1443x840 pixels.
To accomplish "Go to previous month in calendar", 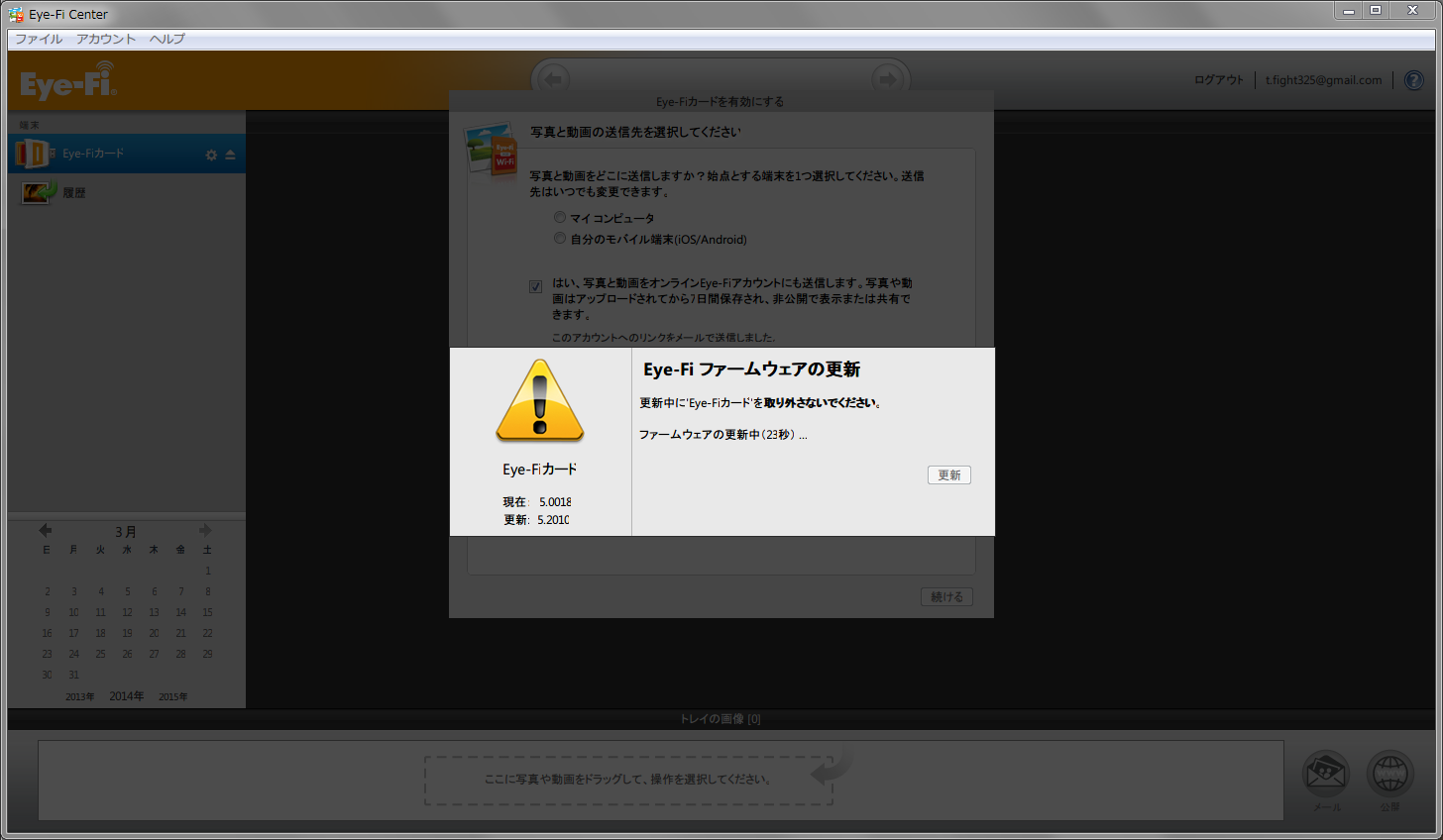I will pos(46,530).
